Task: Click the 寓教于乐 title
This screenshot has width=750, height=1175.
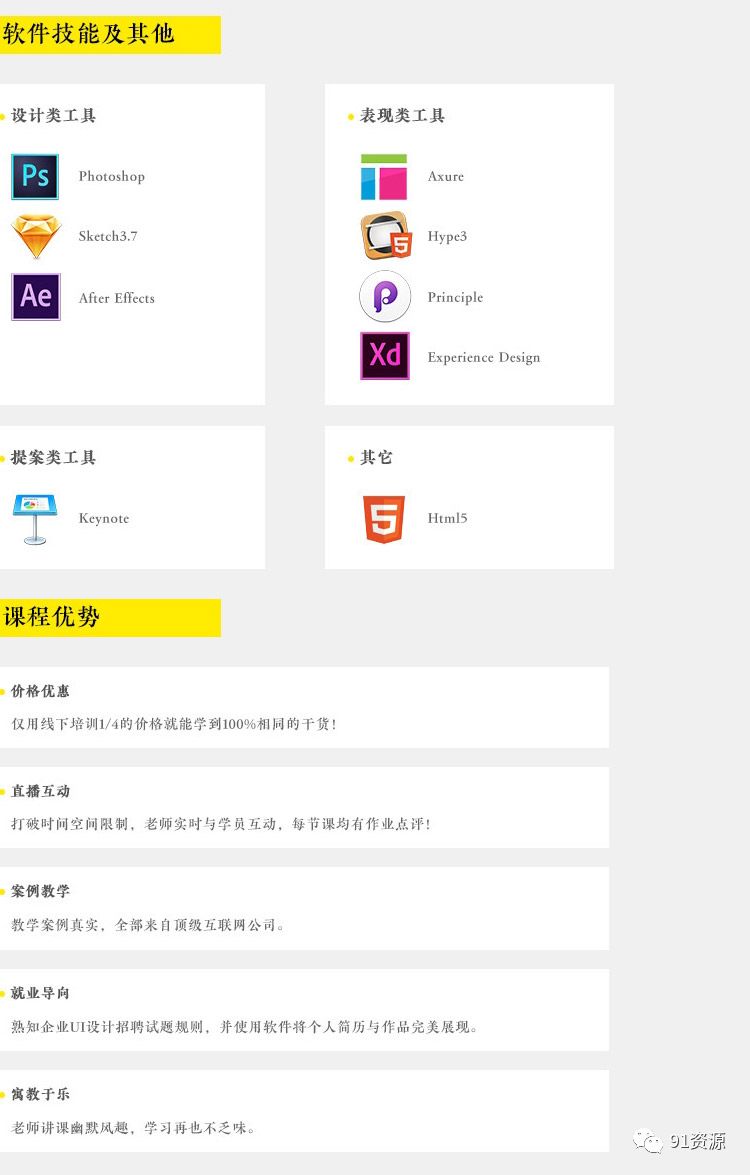Action: pos(40,1094)
